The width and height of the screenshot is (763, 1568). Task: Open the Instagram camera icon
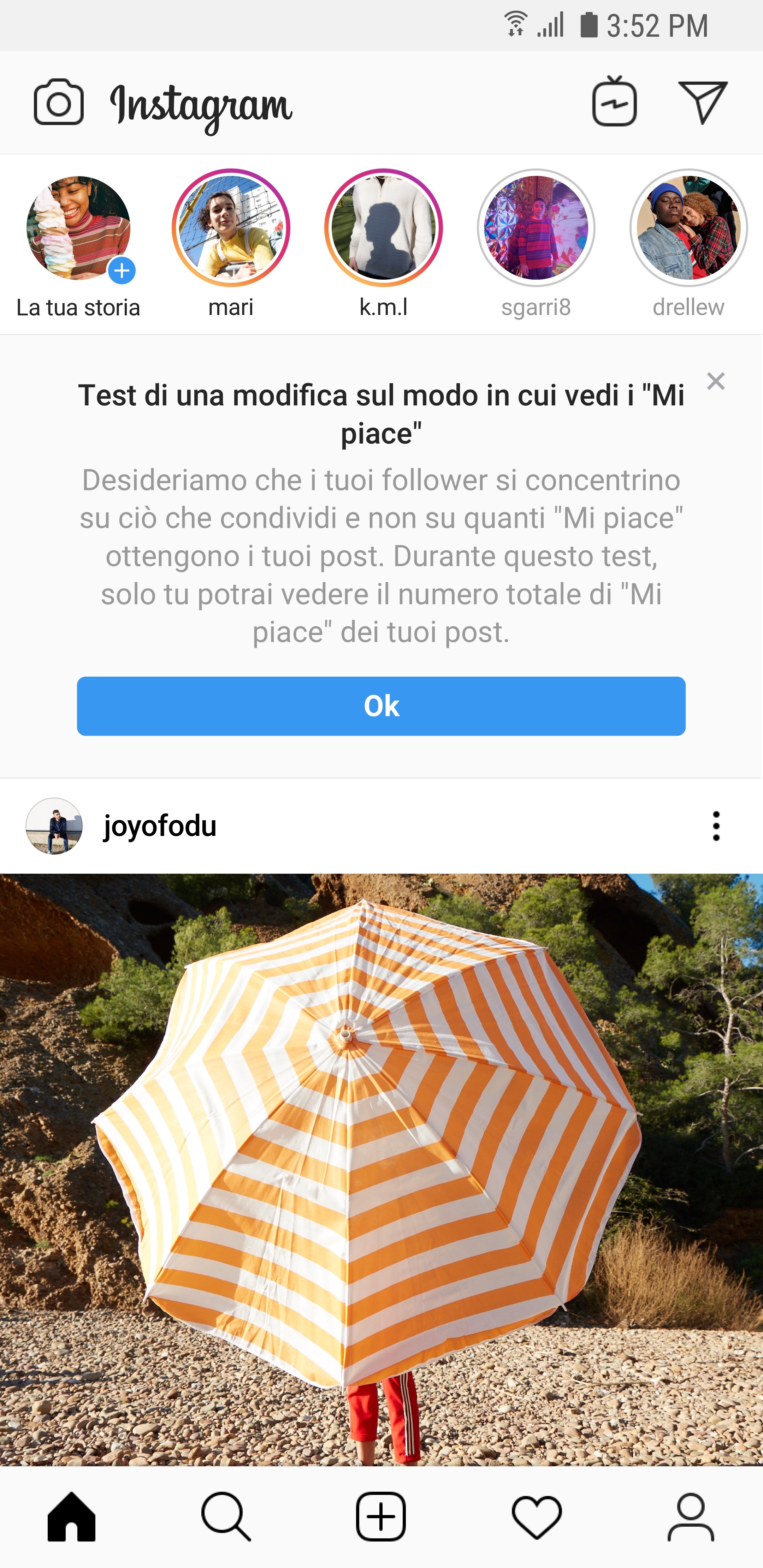(57, 102)
